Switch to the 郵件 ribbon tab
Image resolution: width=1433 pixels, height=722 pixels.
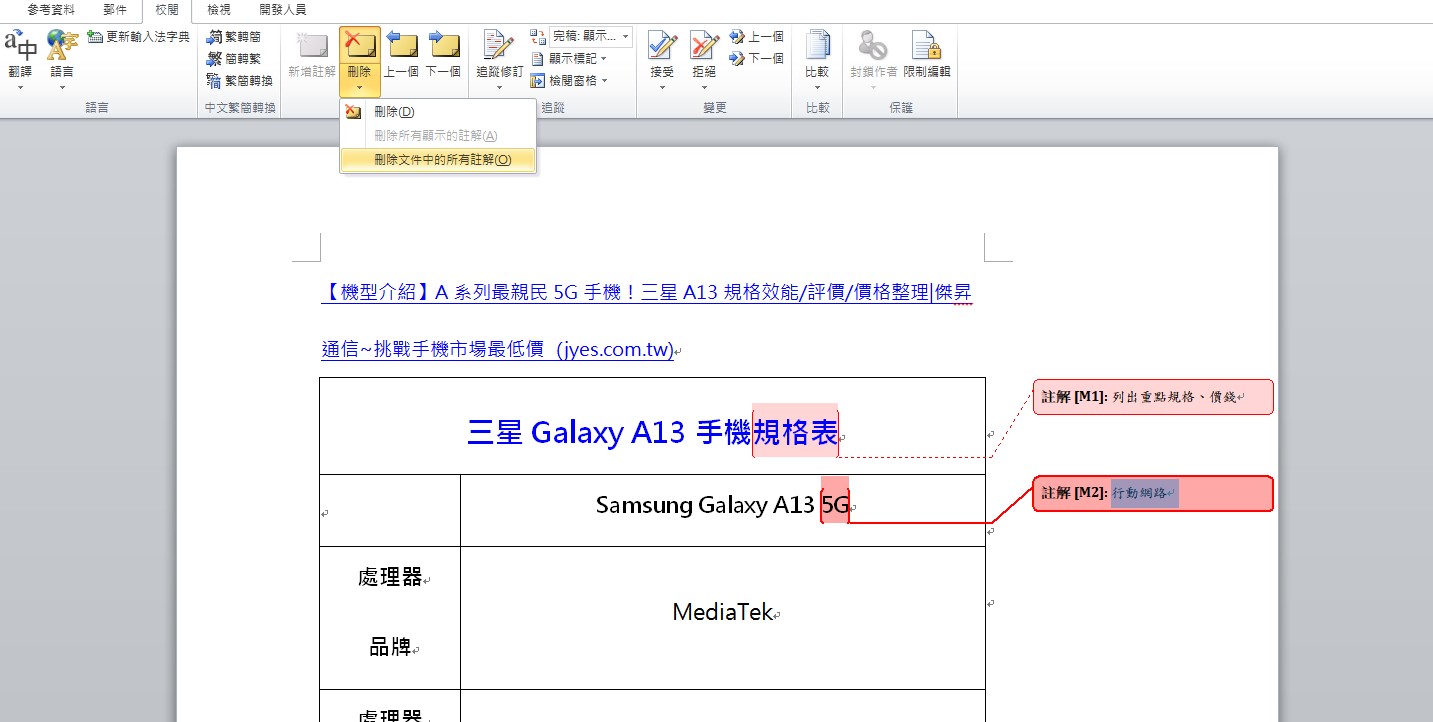pyautogui.click(x=115, y=10)
